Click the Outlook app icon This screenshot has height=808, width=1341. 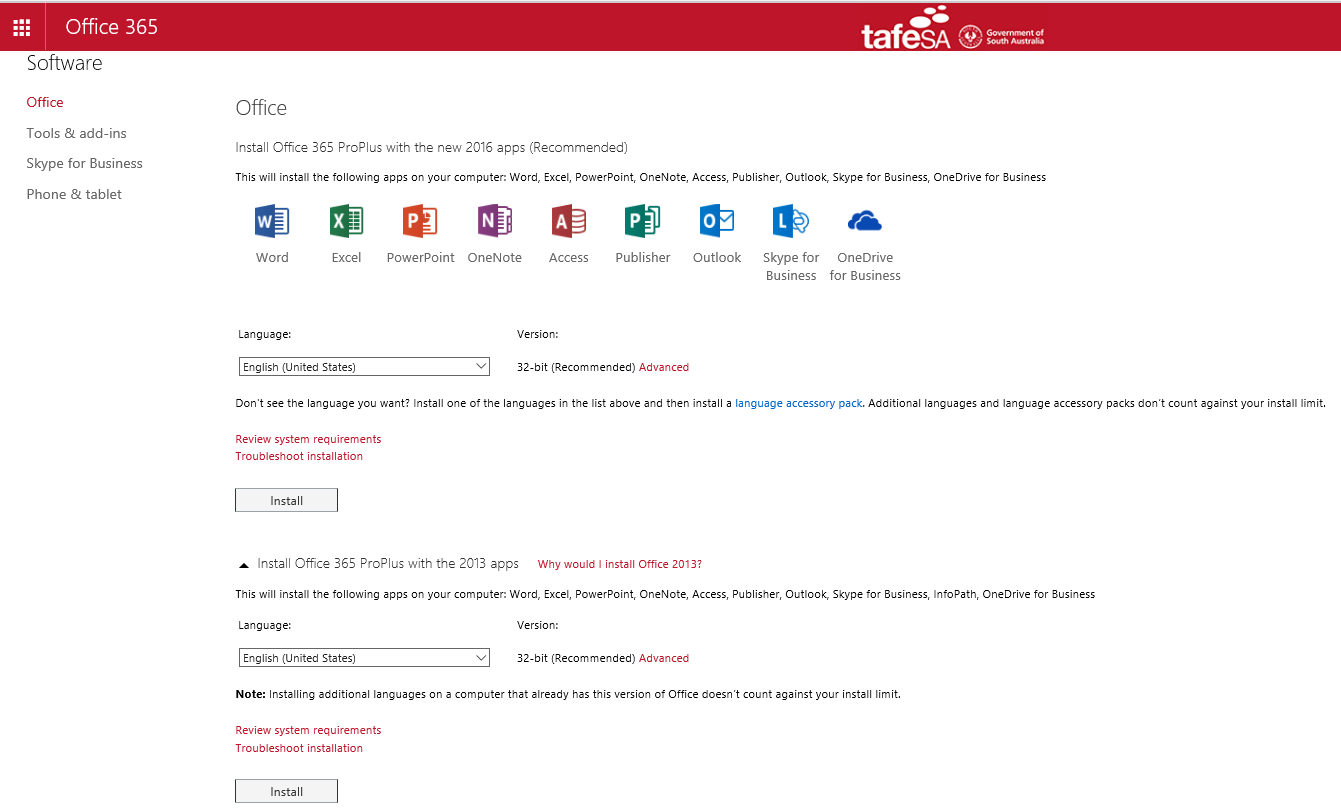coord(717,221)
